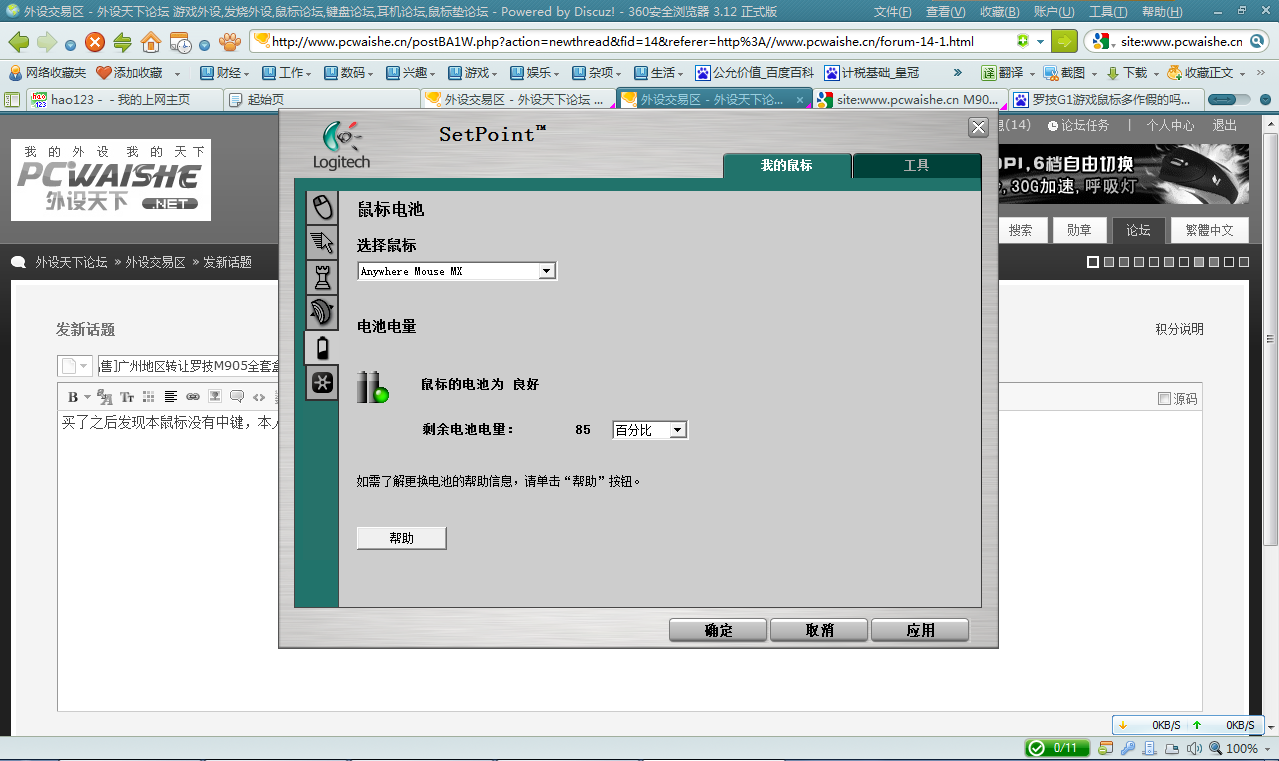Click the 0/11 security status in taskbar
The width and height of the screenshot is (1279, 761).
pos(1057,747)
